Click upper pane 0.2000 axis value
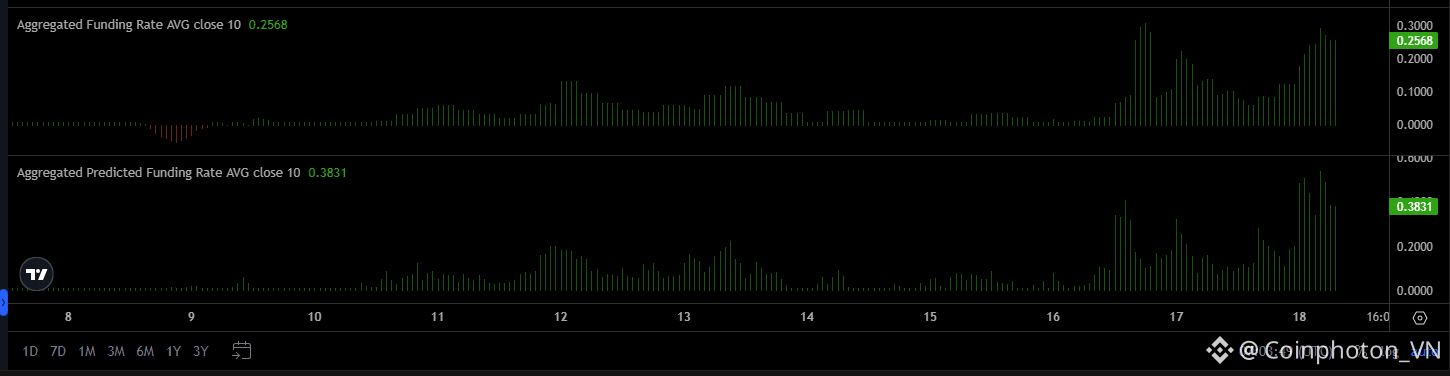The image size is (1450, 376). tap(1415, 59)
